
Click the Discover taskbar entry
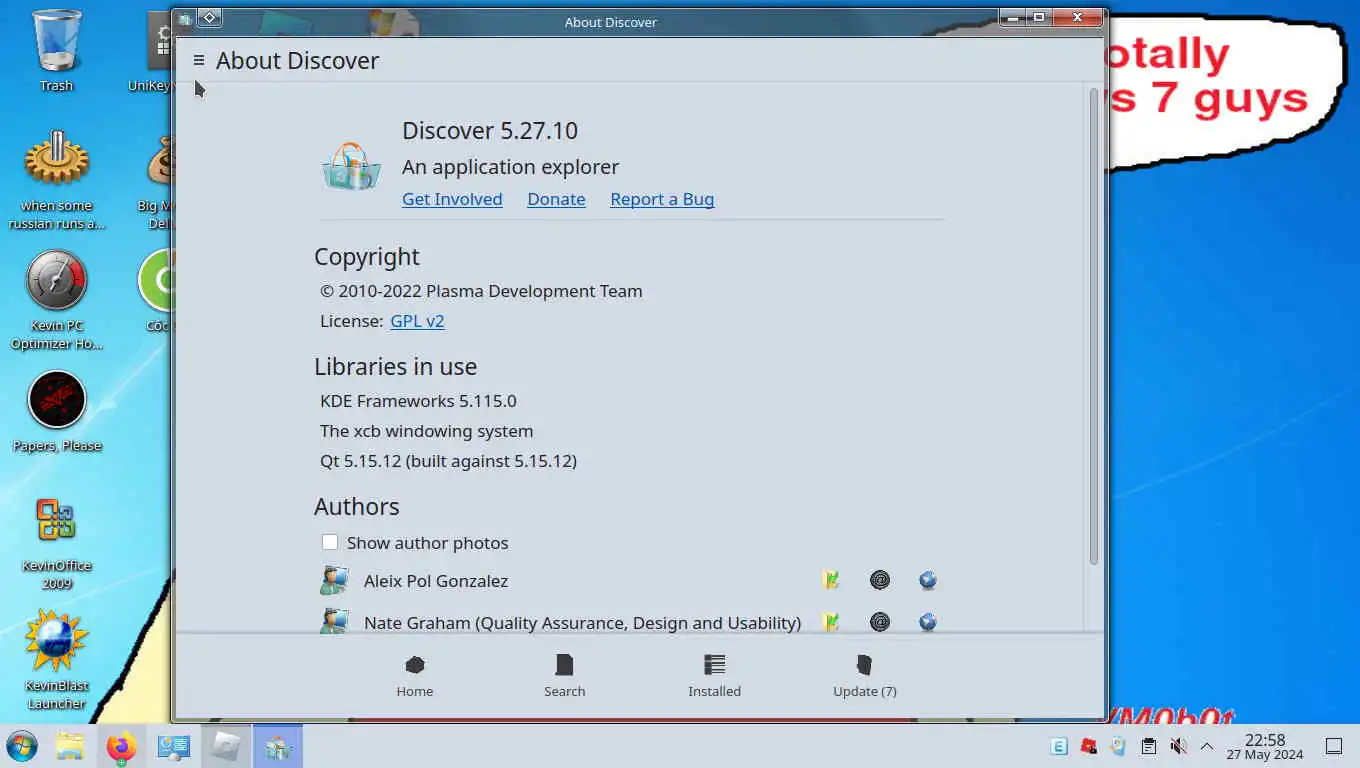point(278,746)
